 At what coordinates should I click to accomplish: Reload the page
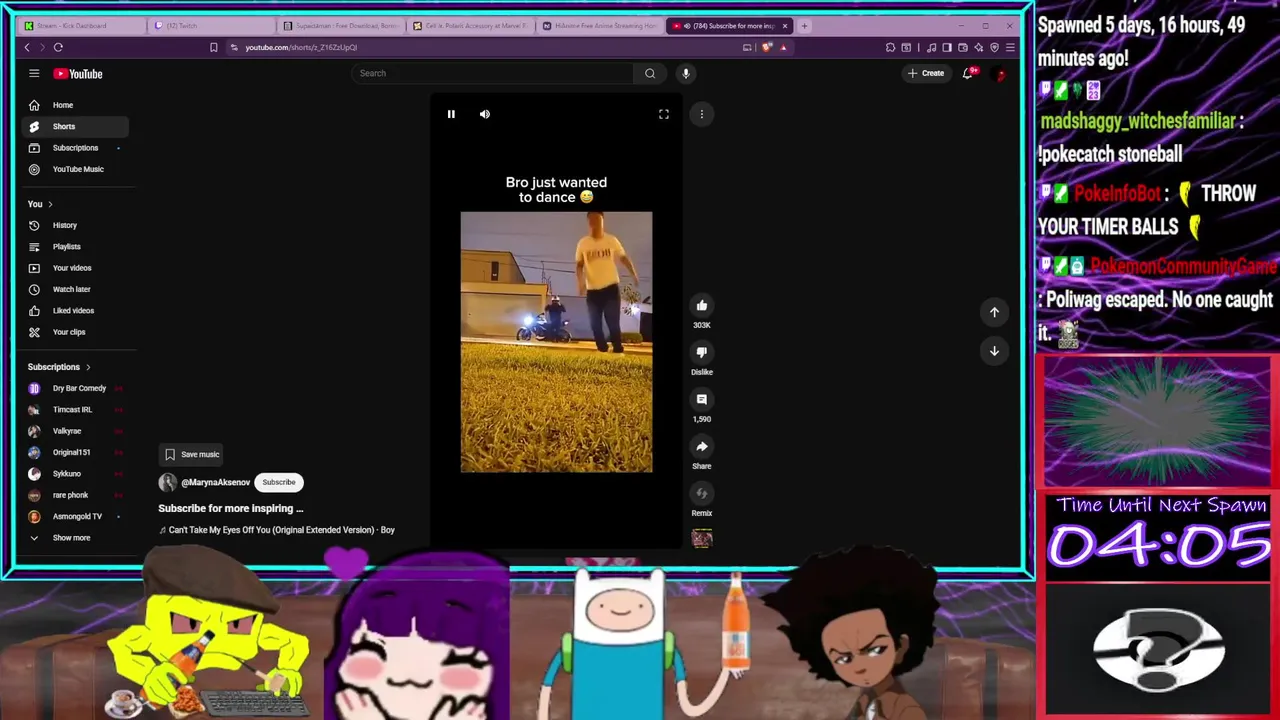click(x=58, y=47)
